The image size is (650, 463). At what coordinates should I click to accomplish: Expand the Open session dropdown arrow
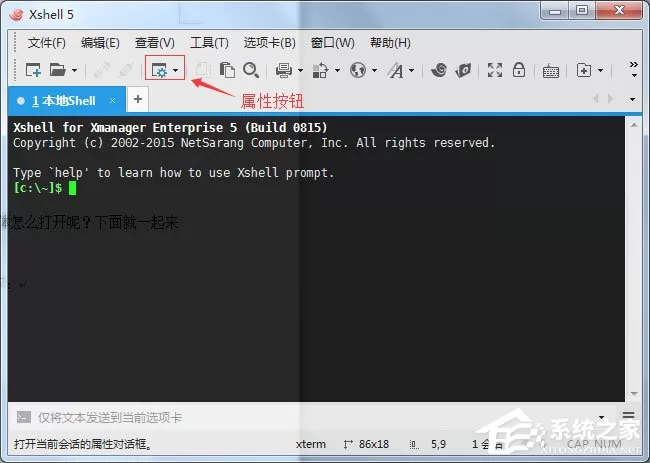[74, 70]
